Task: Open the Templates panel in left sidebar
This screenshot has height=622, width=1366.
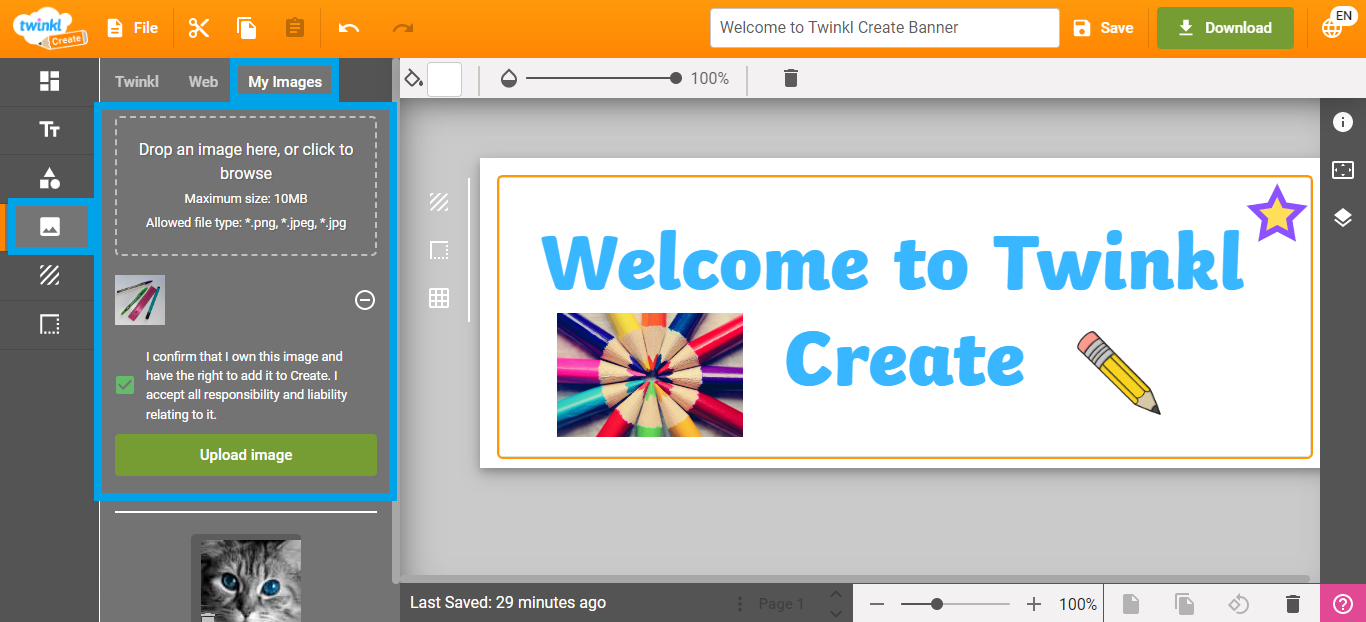Action: coord(49,82)
